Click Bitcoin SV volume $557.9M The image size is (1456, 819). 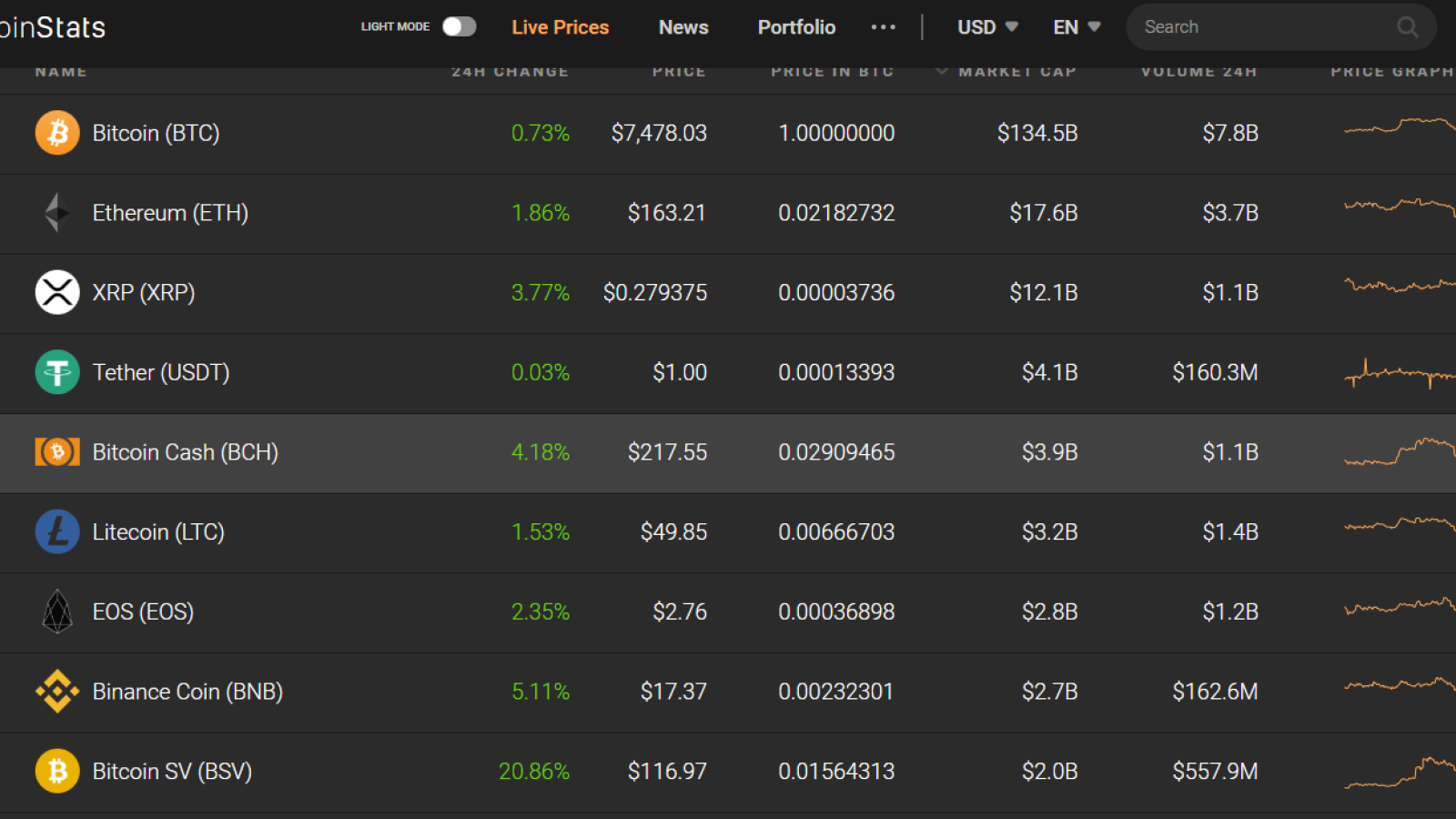(x=1215, y=771)
